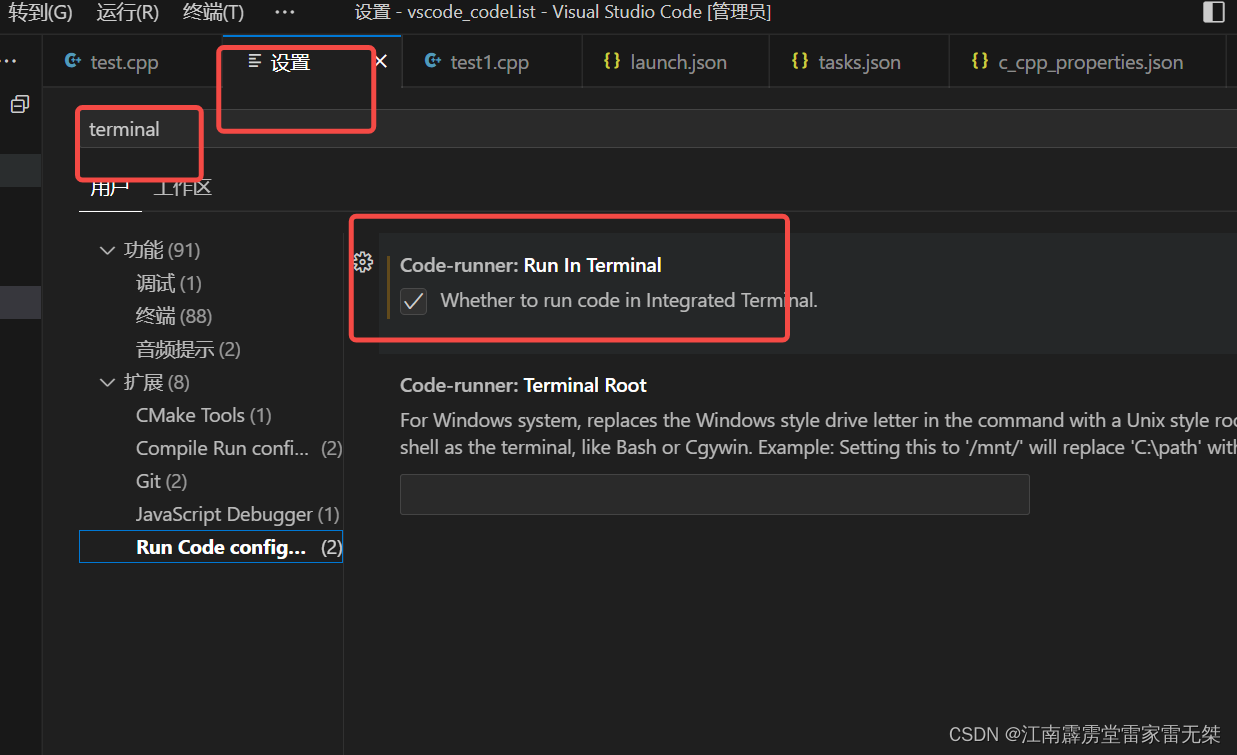This screenshot has height=755, width=1237.
Task: Open the tasks.json tab
Action: (860, 62)
